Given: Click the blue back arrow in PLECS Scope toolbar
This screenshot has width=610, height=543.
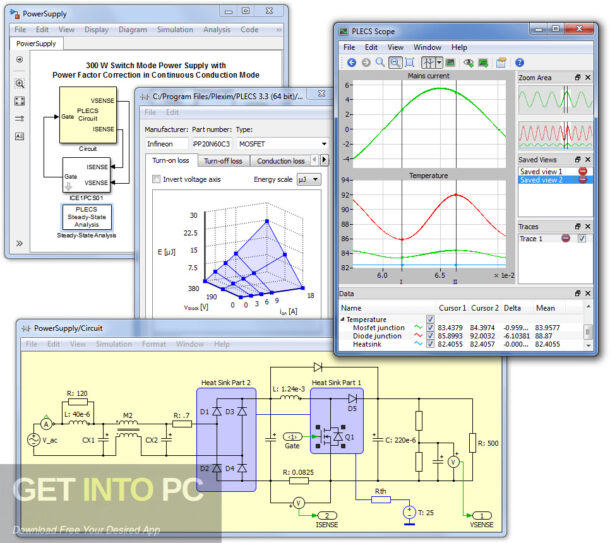Looking at the screenshot, I should [352, 63].
